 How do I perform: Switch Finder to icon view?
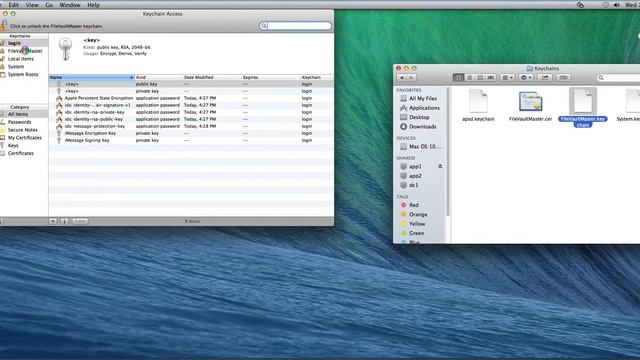coord(458,78)
